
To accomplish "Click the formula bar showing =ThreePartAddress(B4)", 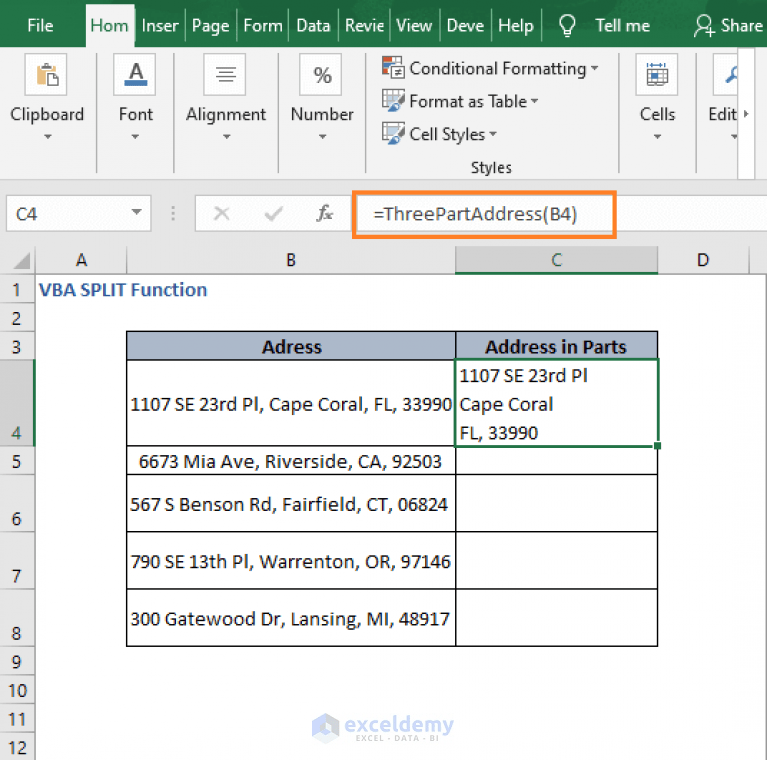I will click(484, 214).
